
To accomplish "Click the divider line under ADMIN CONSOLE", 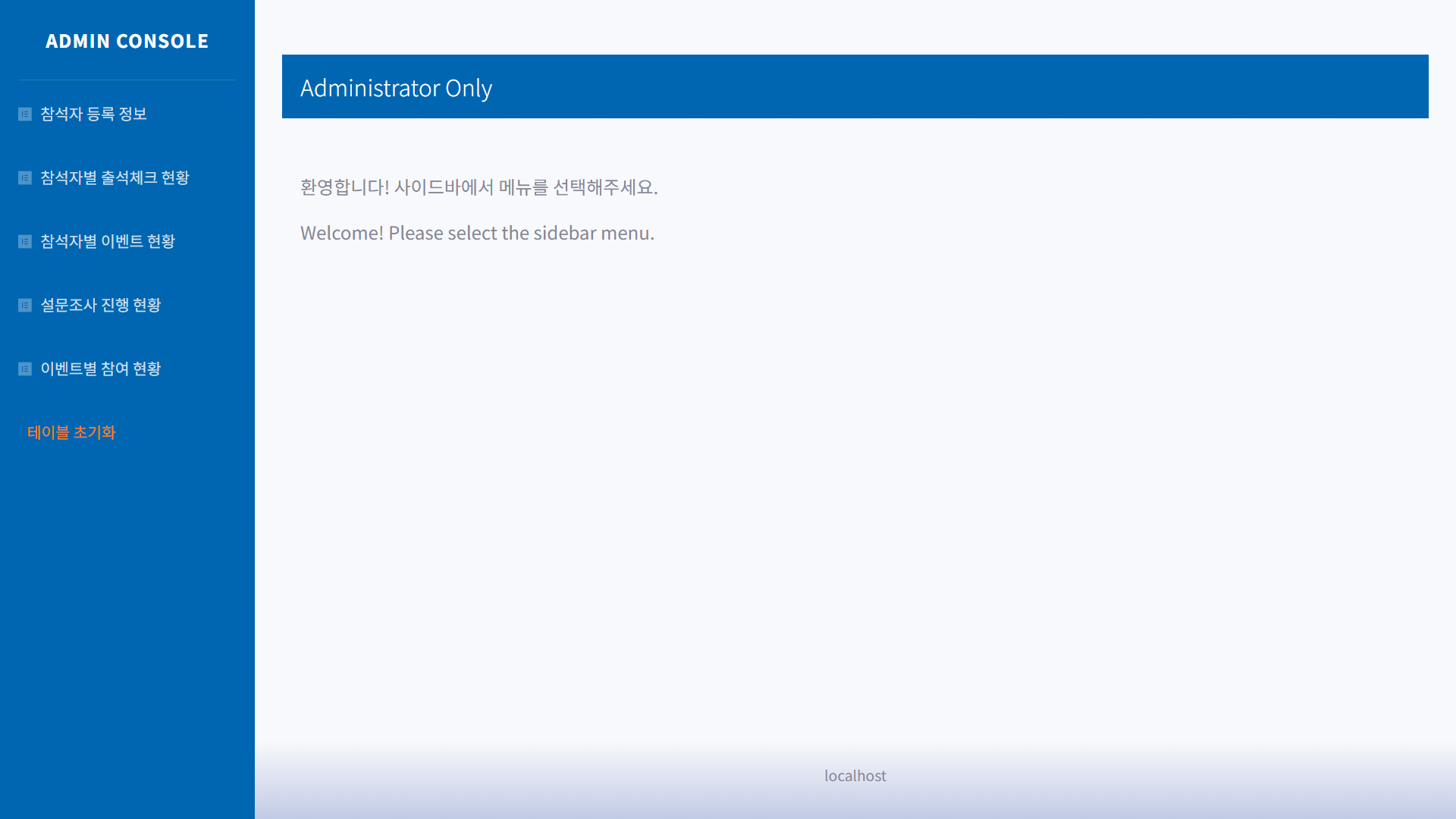I will pyautogui.click(x=127, y=80).
